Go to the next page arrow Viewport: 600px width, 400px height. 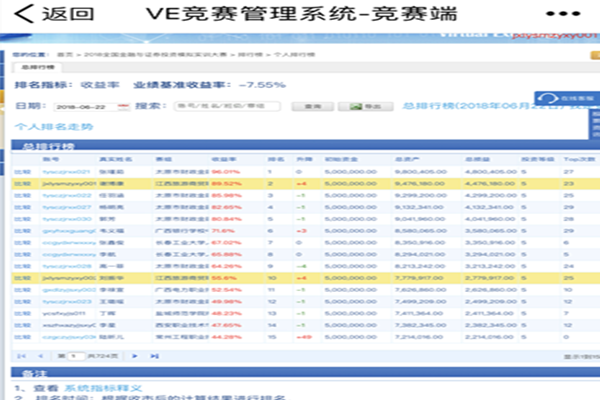tap(135, 356)
